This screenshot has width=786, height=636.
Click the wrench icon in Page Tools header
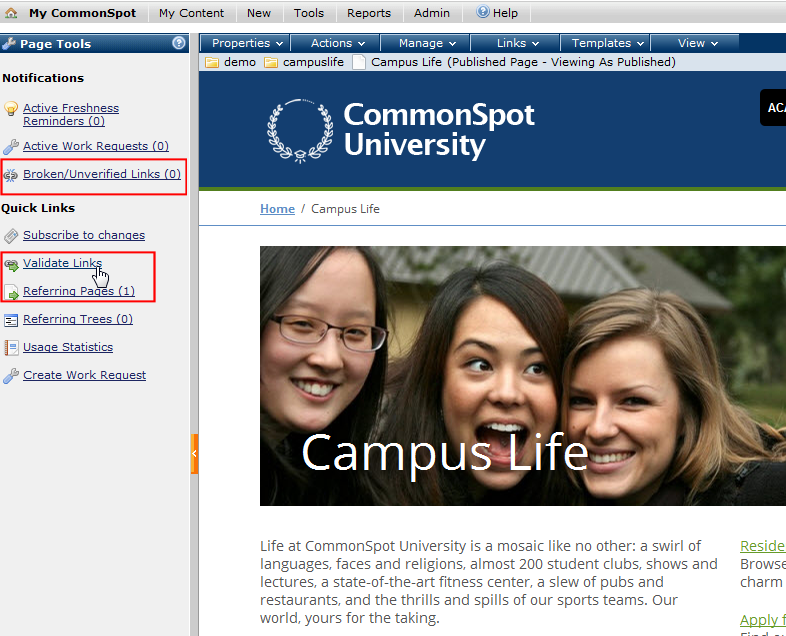coord(9,44)
